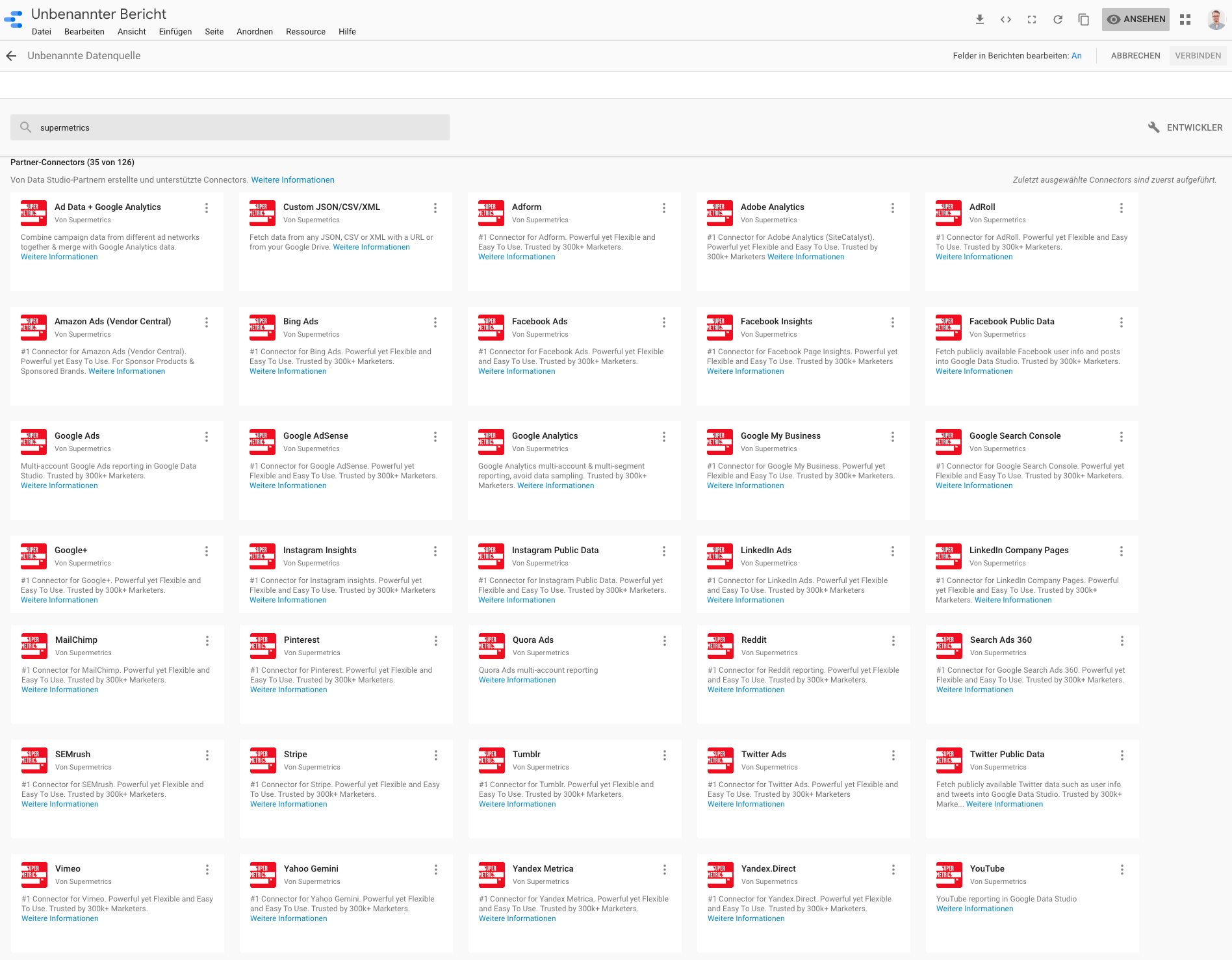This screenshot has height=960, width=1232.
Task: Open the Bearbeiten menu
Action: tap(84, 32)
